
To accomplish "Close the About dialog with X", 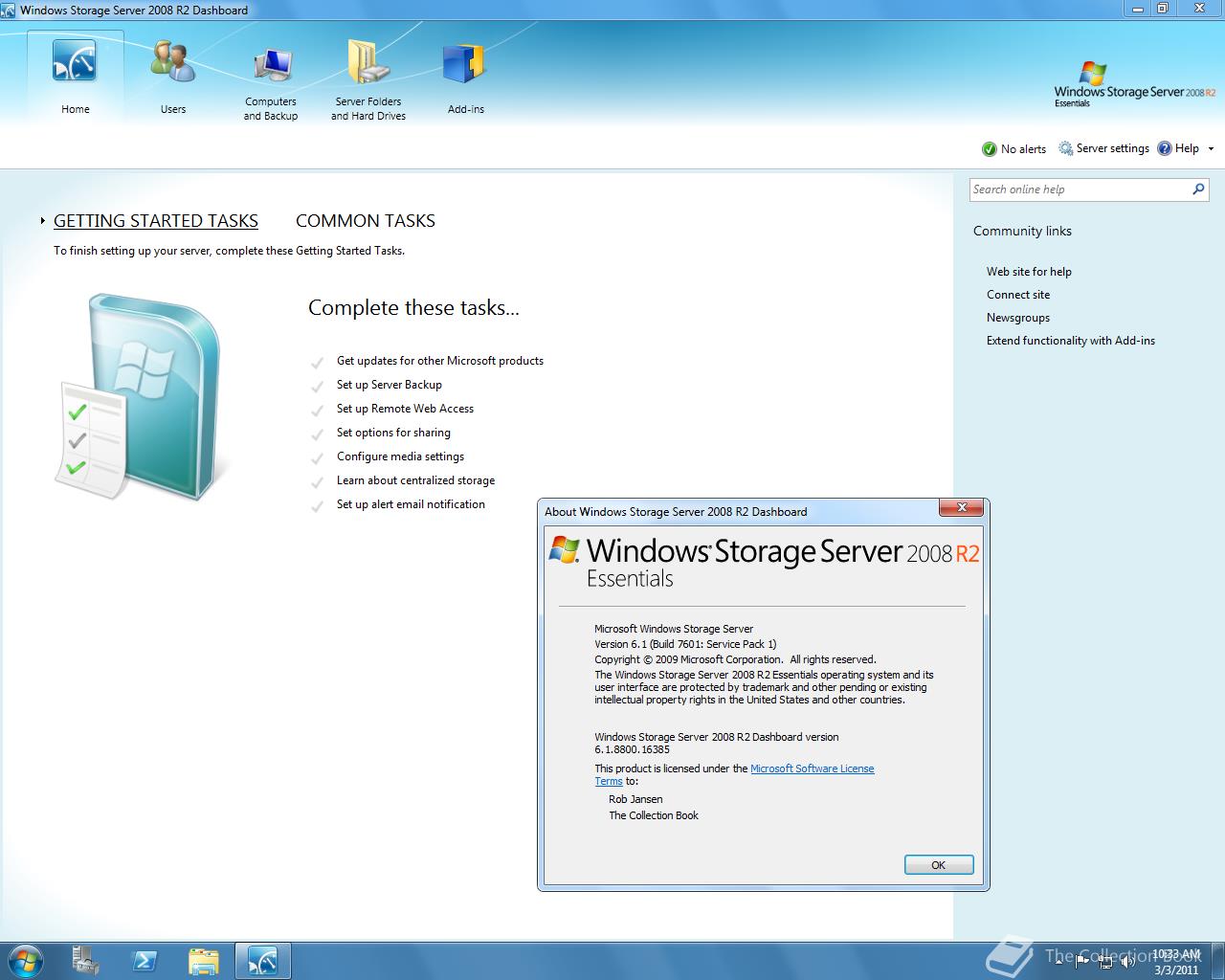I will coord(962,508).
